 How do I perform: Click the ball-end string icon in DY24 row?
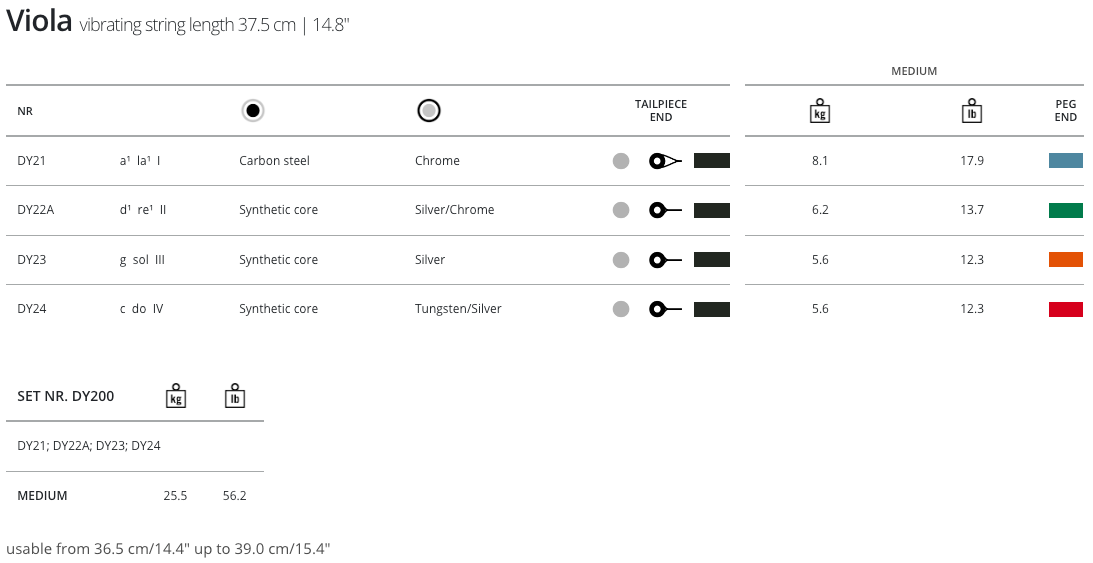[665, 309]
